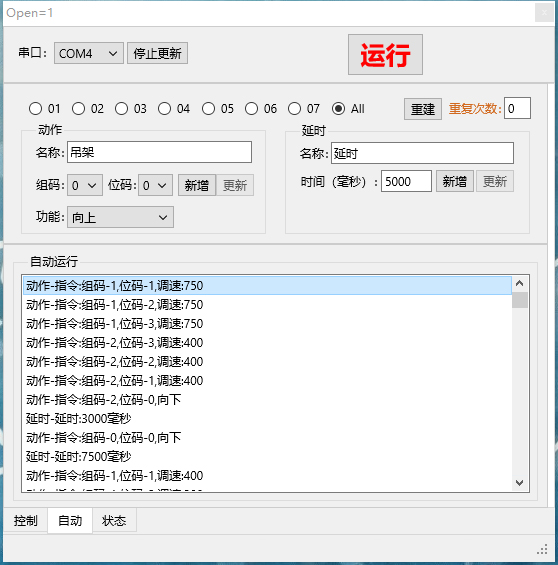This screenshot has height=565, width=558.
Task: Click the 重复次数 repeat count field
Action: [x=517, y=108]
